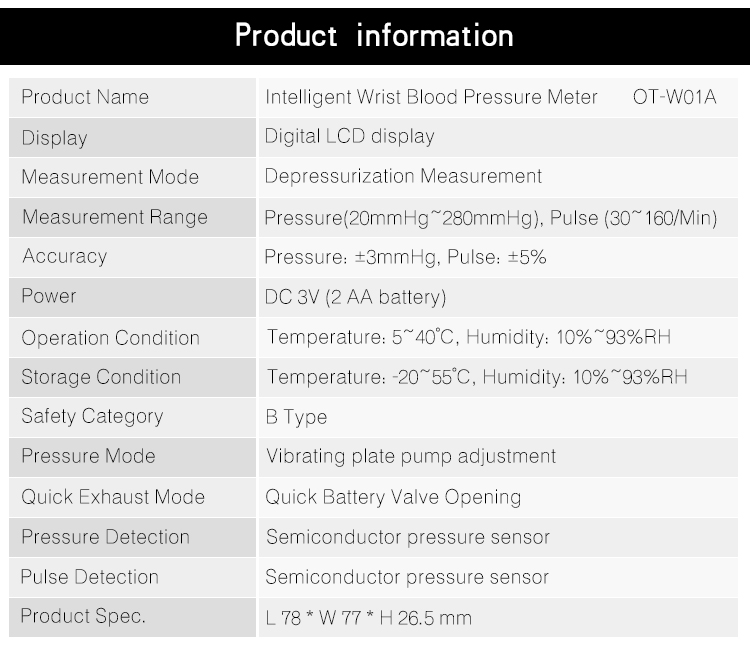Select the Pressure and Pulse range text
Viewport: 750px width, 647px height.
click(491, 218)
